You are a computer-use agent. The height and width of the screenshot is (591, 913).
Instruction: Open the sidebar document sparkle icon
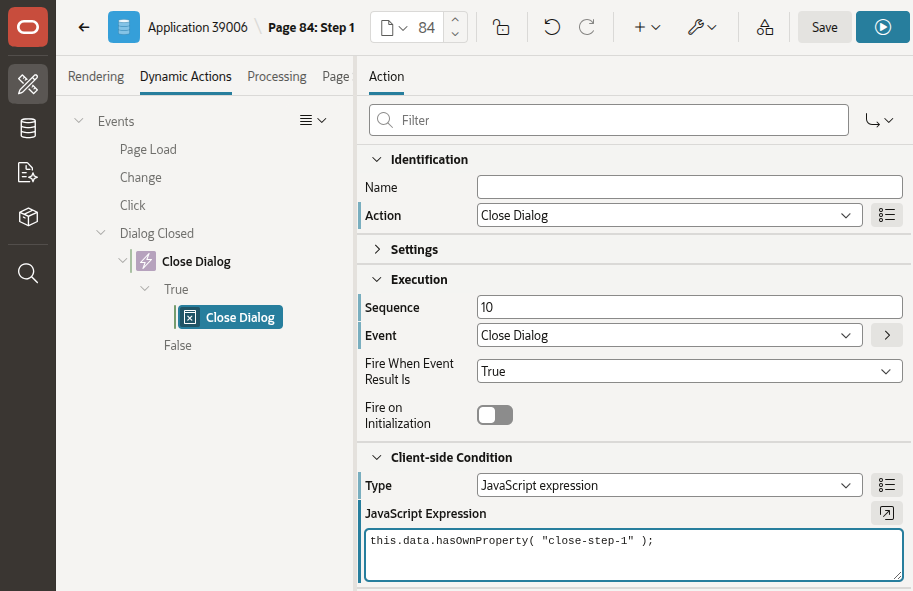28,172
